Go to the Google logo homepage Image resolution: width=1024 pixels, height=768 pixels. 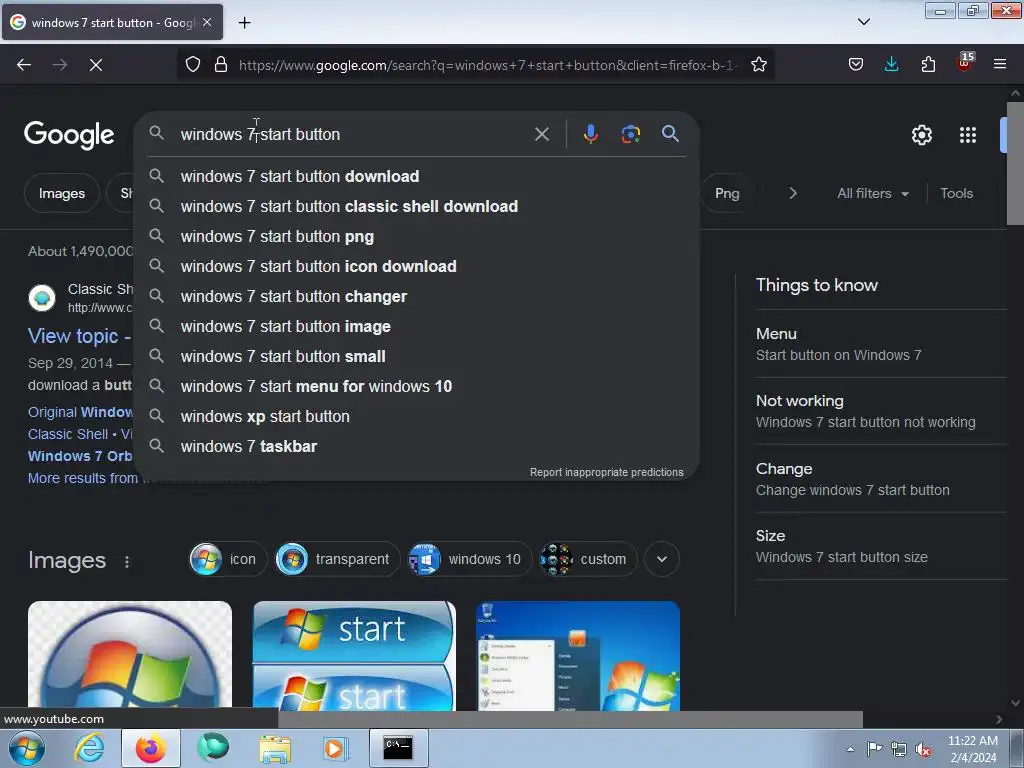(x=69, y=135)
